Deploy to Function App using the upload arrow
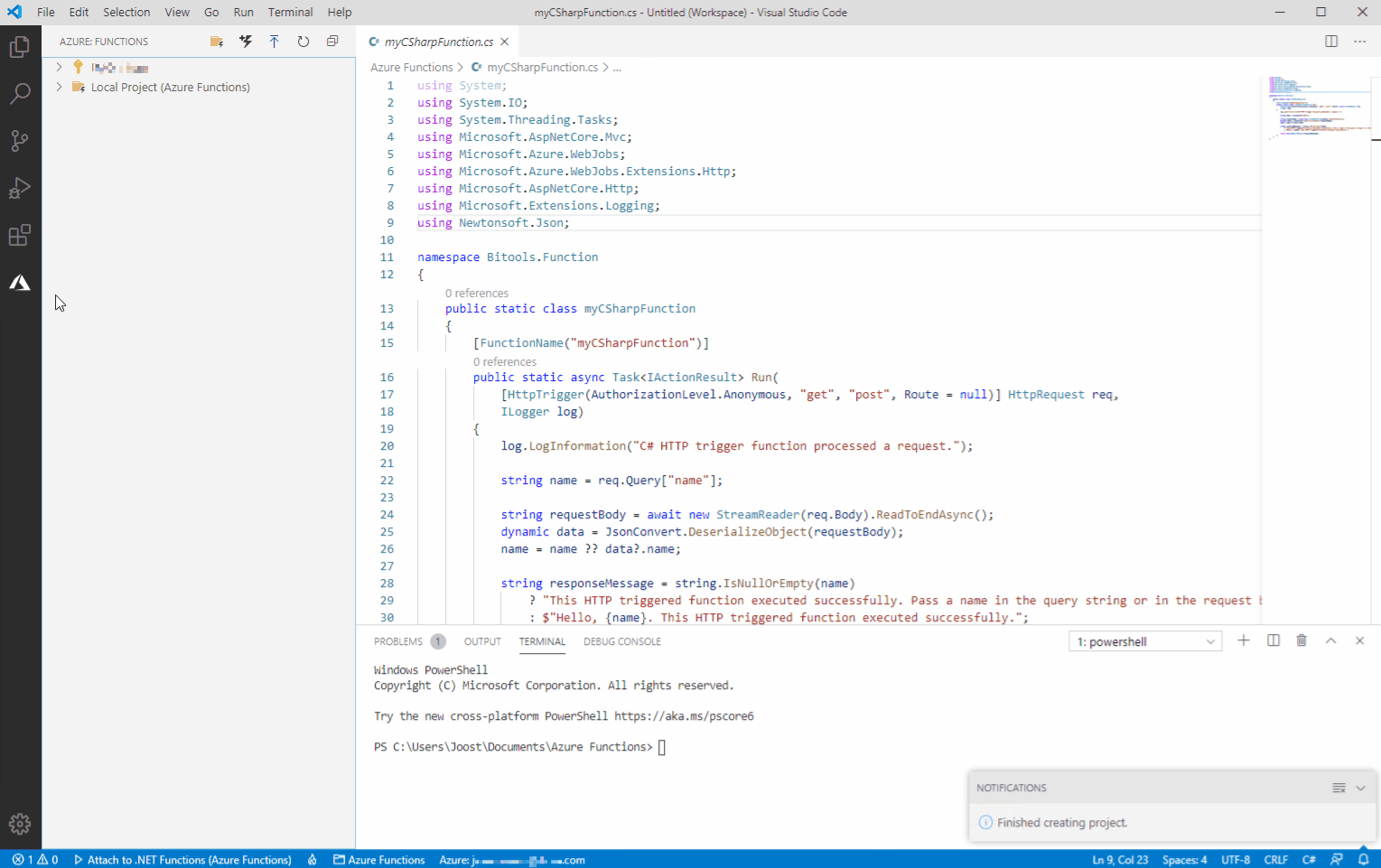1381x868 pixels. (274, 41)
